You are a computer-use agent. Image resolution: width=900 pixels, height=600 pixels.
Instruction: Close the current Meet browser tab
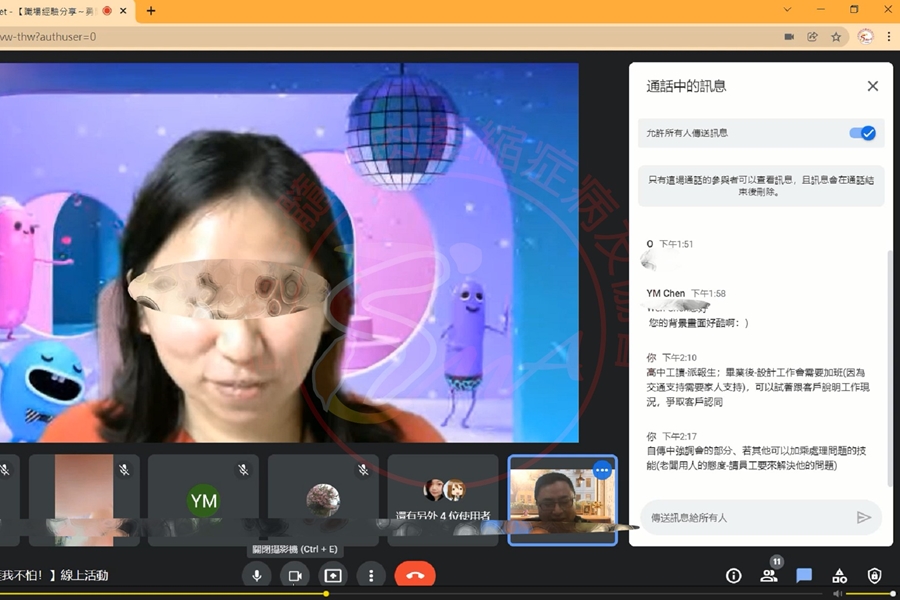(x=123, y=11)
